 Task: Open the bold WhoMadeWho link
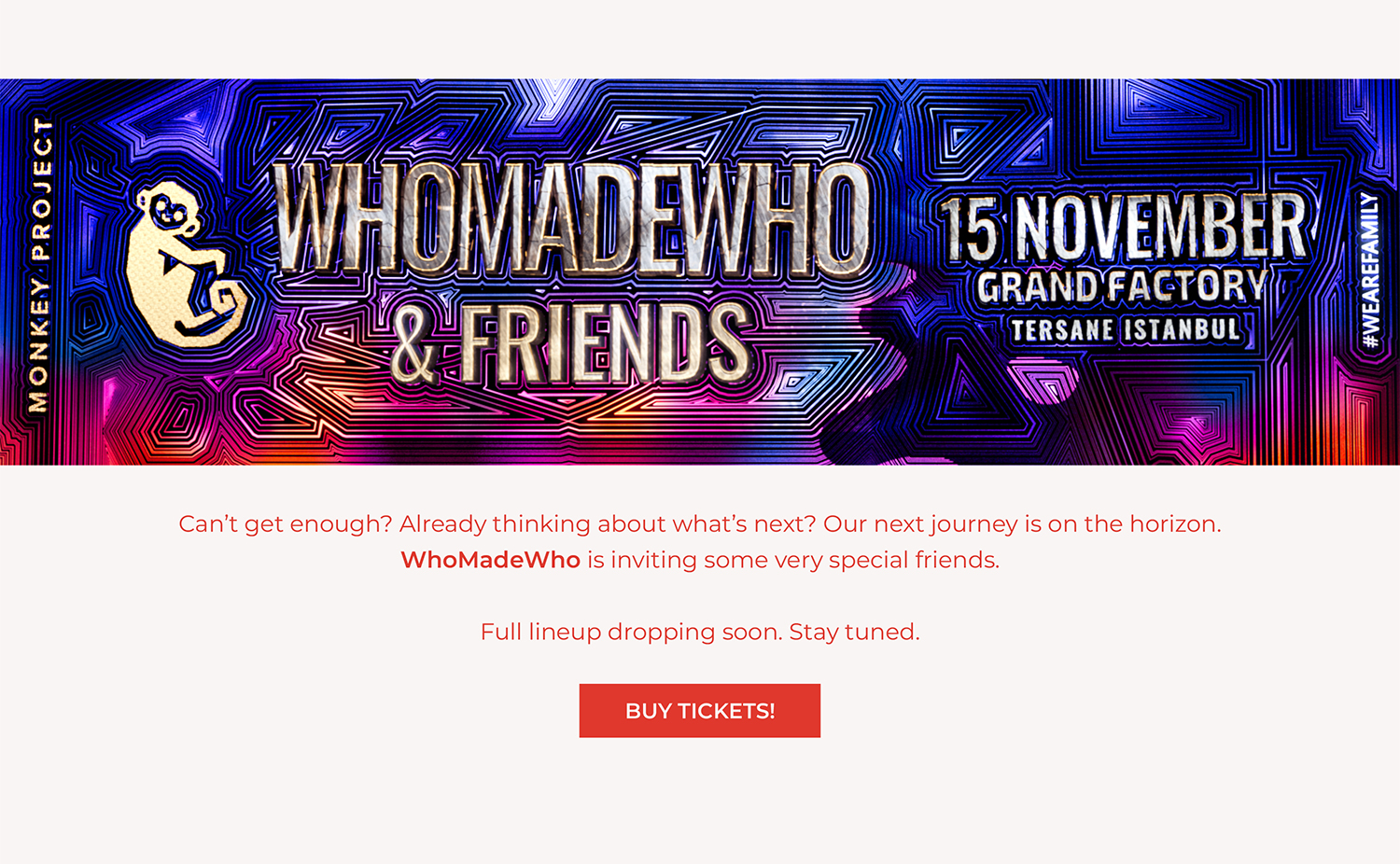click(x=490, y=560)
